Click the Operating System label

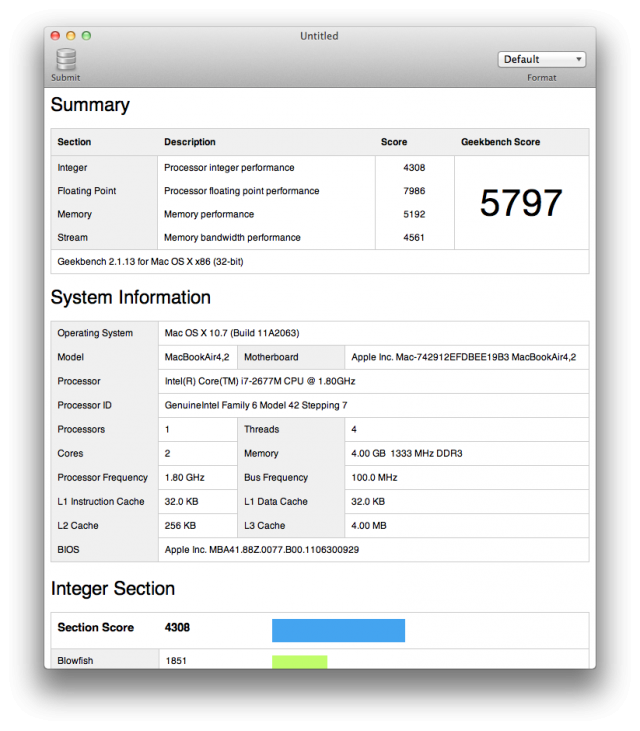click(x=95, y=333)
